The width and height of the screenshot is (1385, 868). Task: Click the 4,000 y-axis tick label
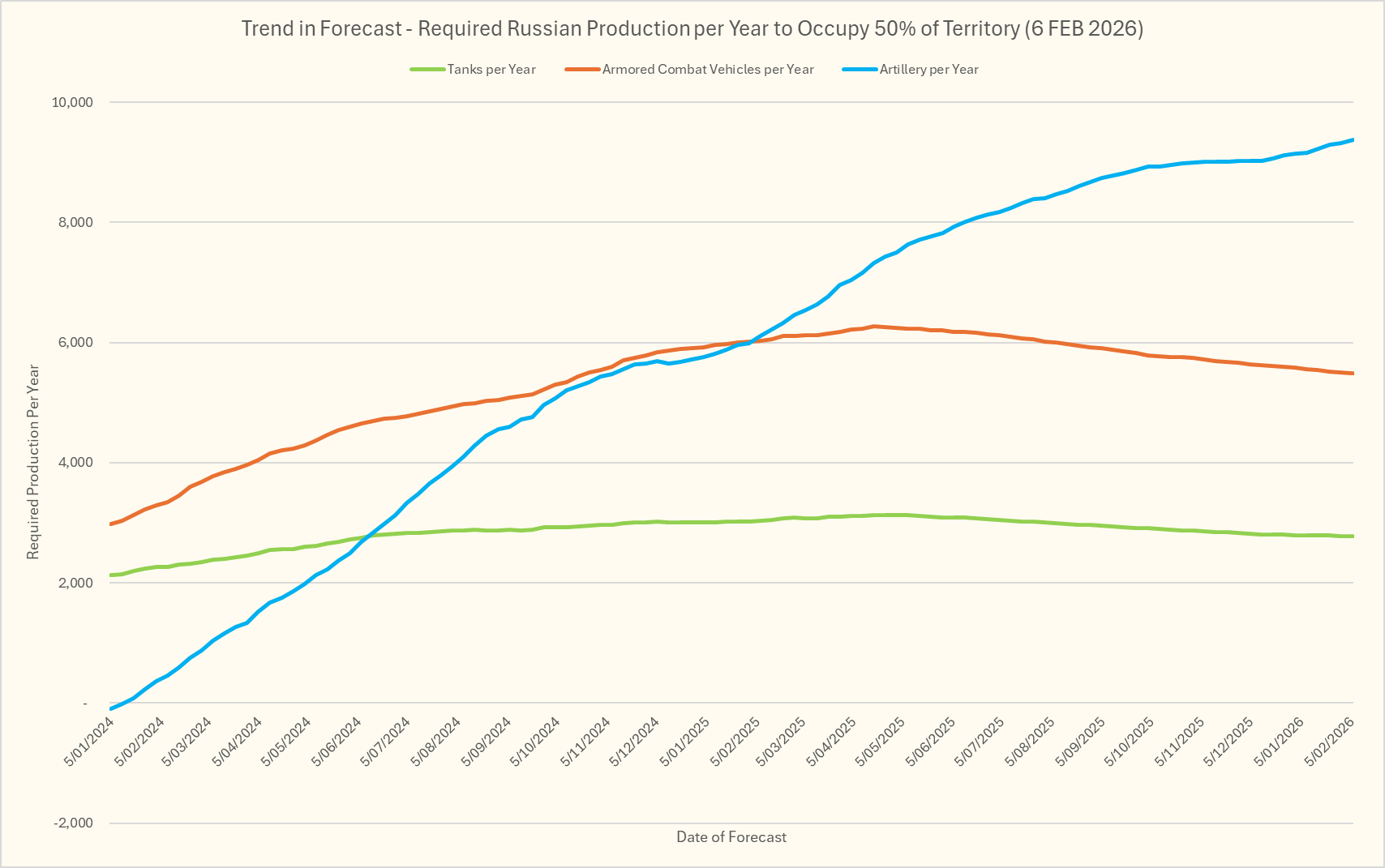75,463
